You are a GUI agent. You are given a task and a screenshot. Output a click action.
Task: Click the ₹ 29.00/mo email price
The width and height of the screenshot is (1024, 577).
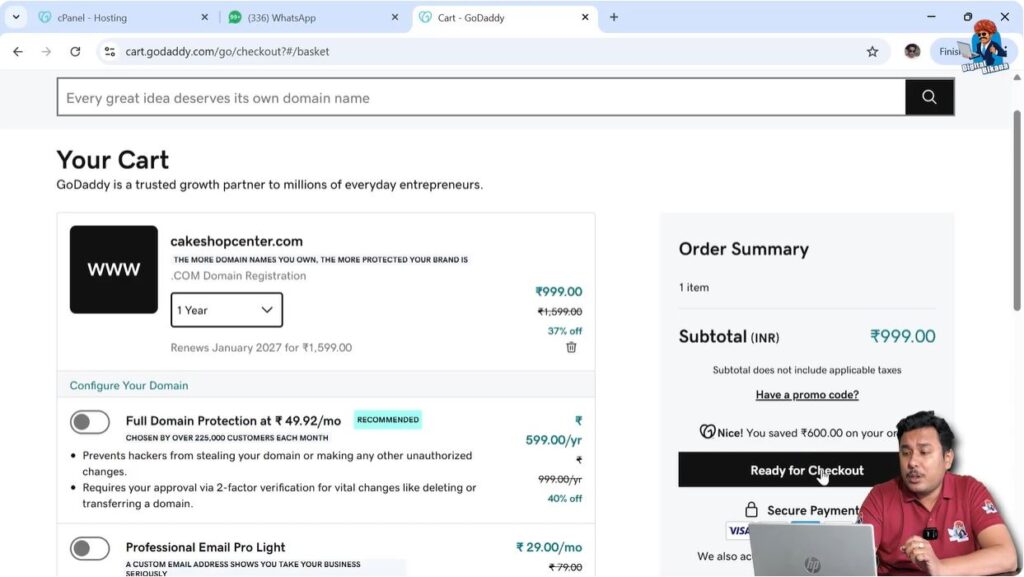pyautogui.click(x=549, y=547)
